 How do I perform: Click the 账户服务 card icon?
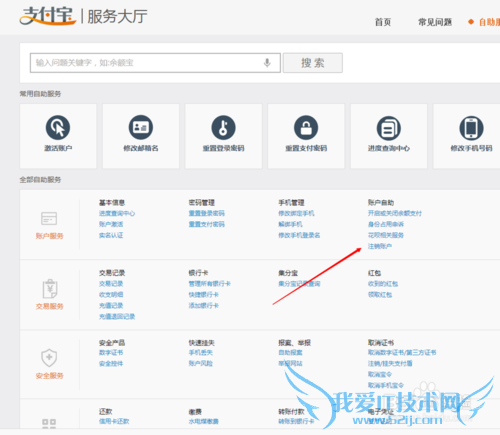pos(49,219)
